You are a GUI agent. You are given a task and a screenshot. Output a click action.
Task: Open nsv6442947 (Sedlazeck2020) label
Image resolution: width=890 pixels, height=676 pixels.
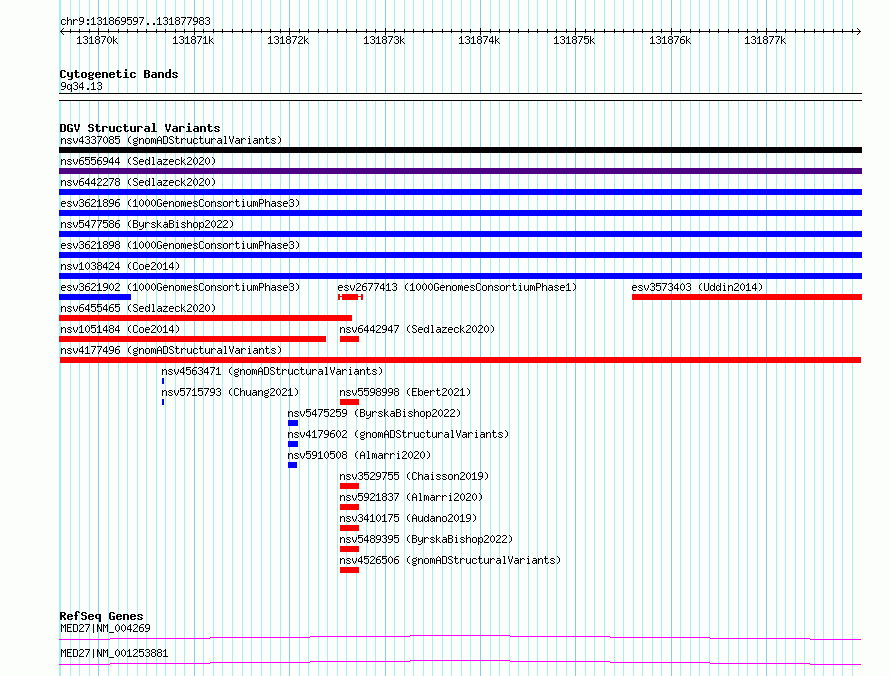(417, 329)
